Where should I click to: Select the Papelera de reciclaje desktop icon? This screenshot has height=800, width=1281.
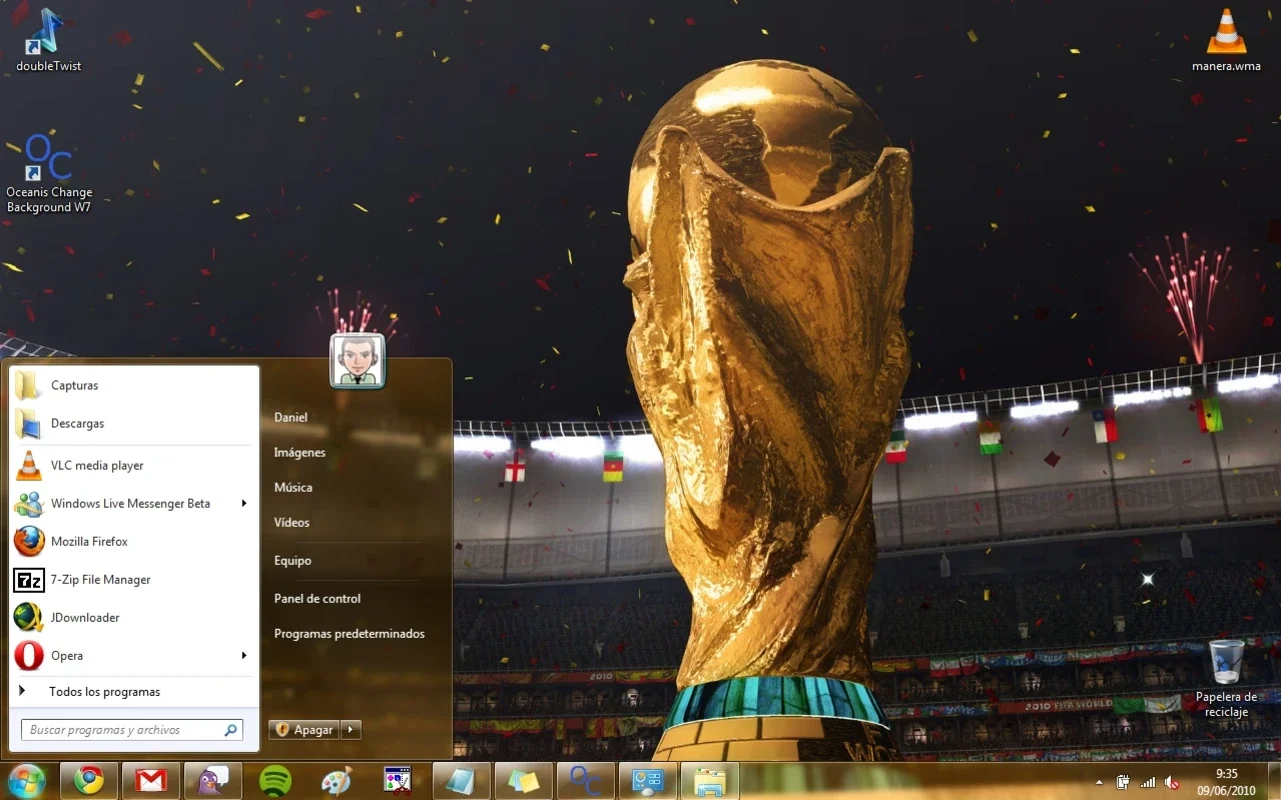pos(1226,677)
